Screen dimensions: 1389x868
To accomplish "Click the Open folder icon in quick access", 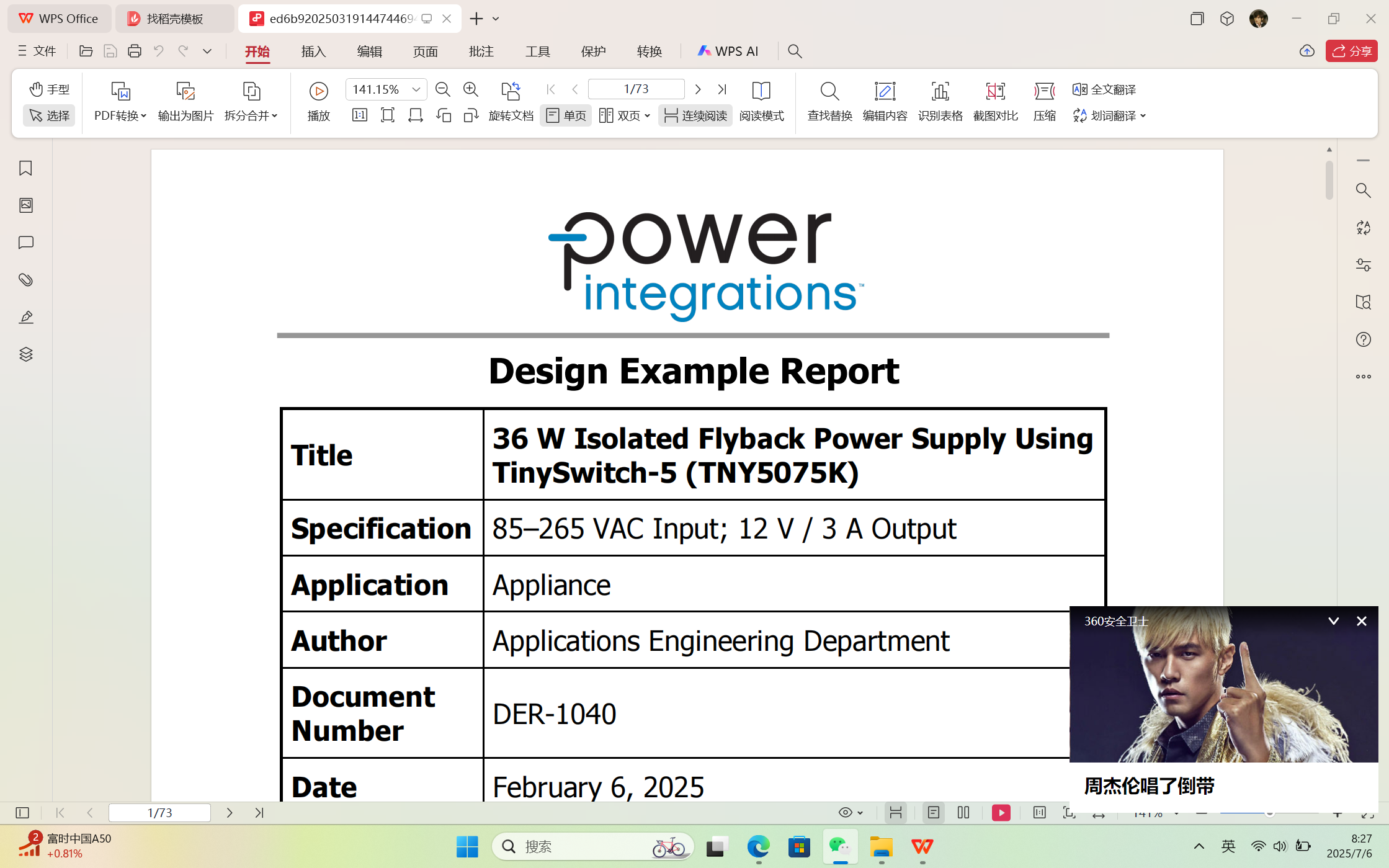I will (86, 51).
